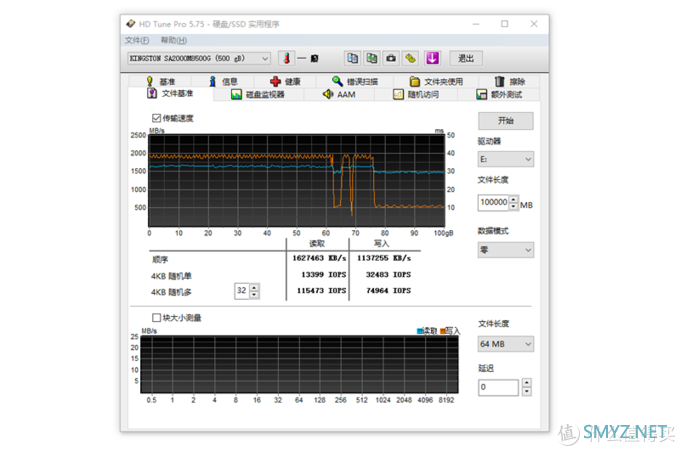680x451 pixels.
Task: Switch to the AAM tab
Action: point(339,95)
